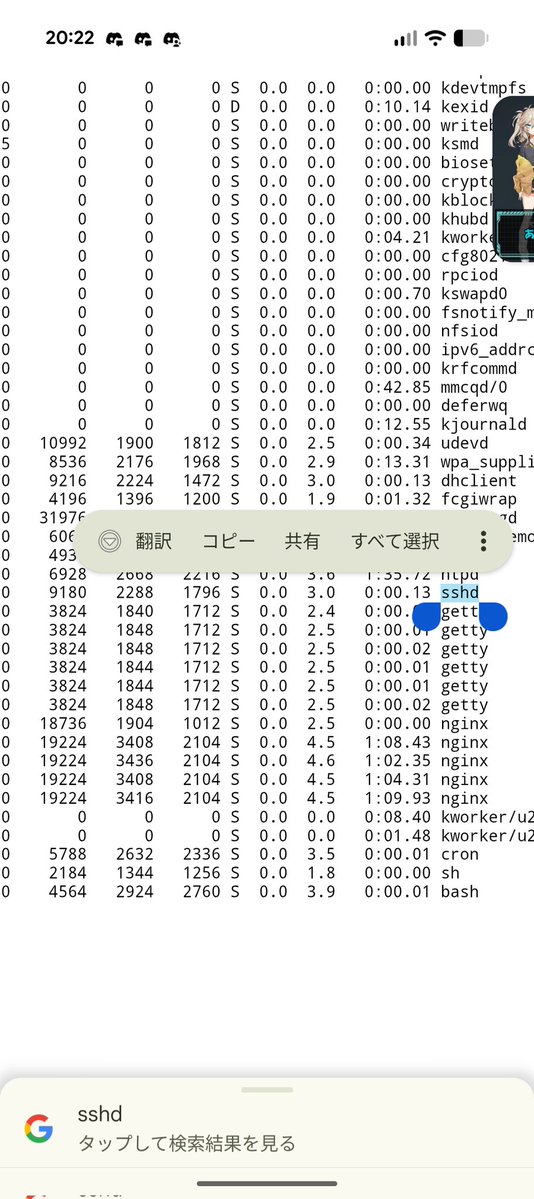
Task: Tap the 18736 memory size value
Action: tap(63, 723)
